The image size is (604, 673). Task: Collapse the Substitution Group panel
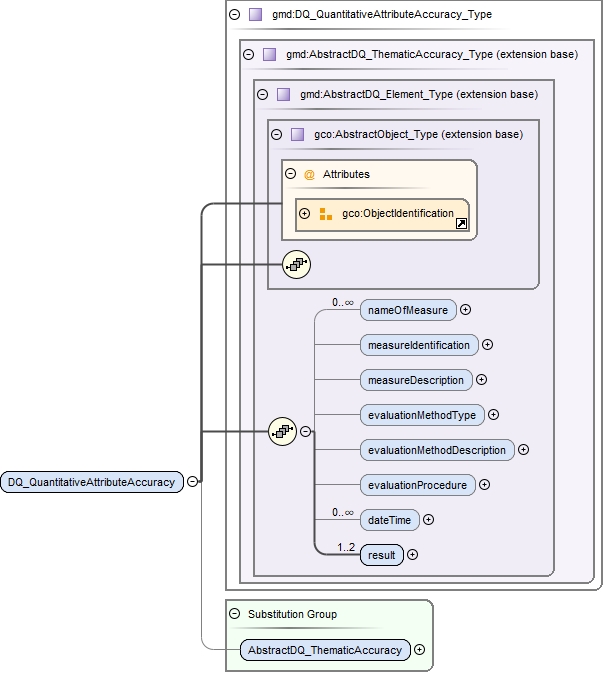click(234, 614)
